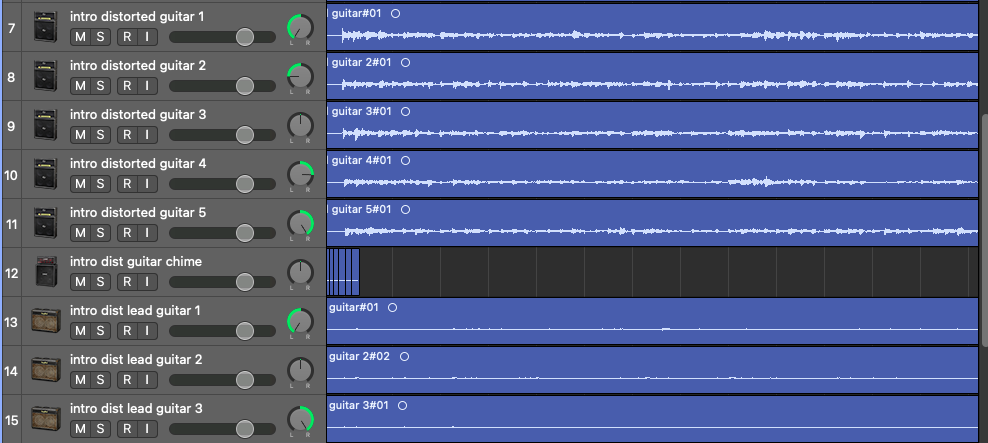This screenshot has height=443, width=988.
Task: Click loop circle on guitar 5#01 region
Action: (x=405, y=209)
